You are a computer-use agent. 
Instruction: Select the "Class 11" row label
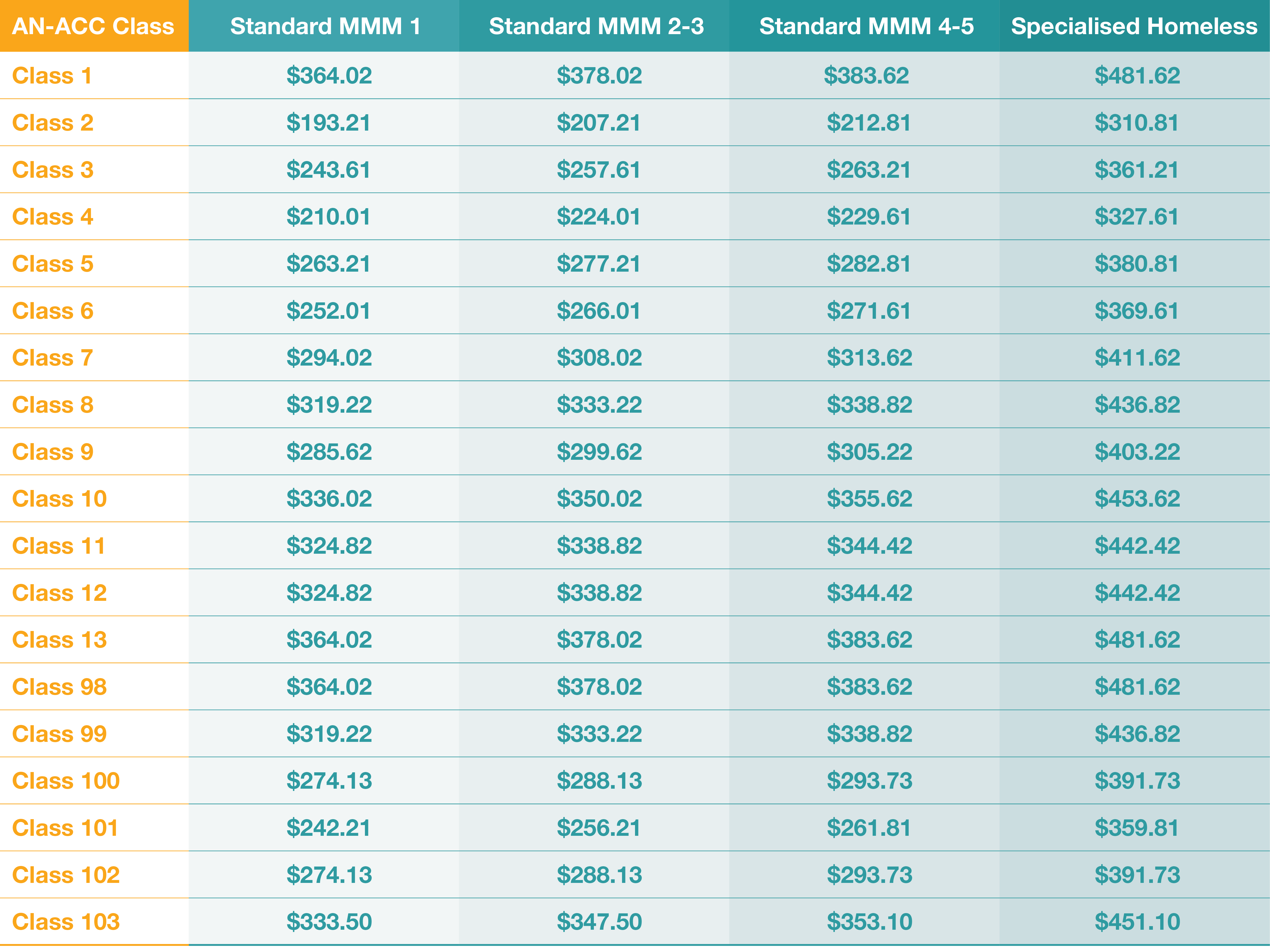[x=59, y=546]
